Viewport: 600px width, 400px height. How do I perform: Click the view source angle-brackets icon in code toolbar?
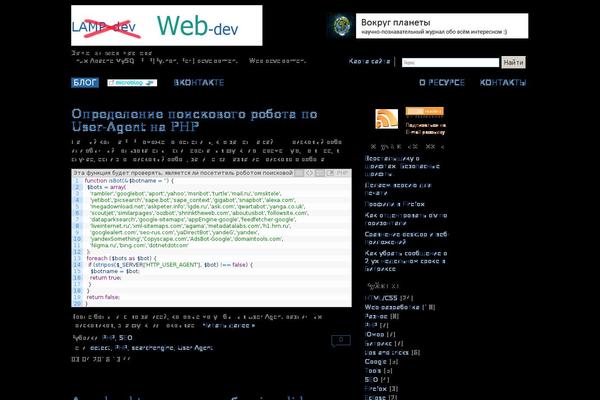(x=309, y=173)
